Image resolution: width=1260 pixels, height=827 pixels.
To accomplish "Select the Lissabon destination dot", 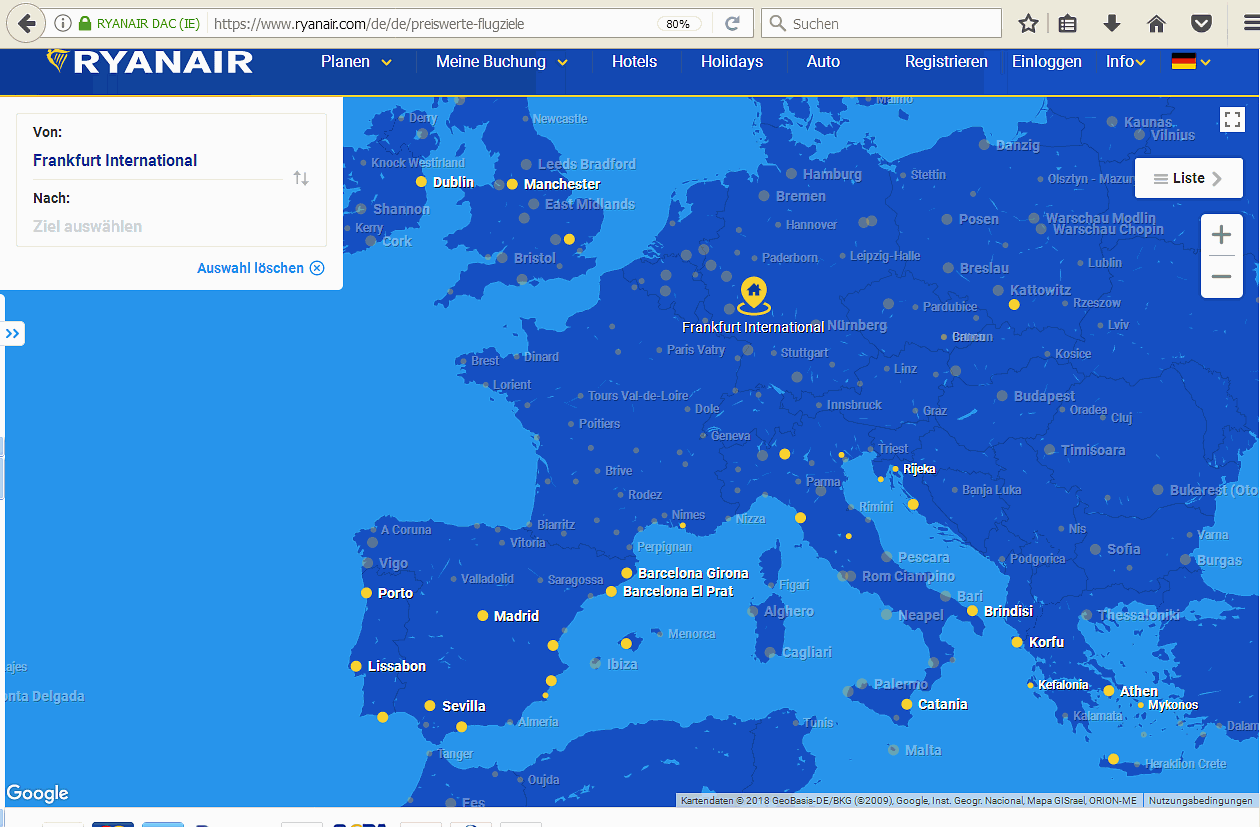I will tap(356, 666).
